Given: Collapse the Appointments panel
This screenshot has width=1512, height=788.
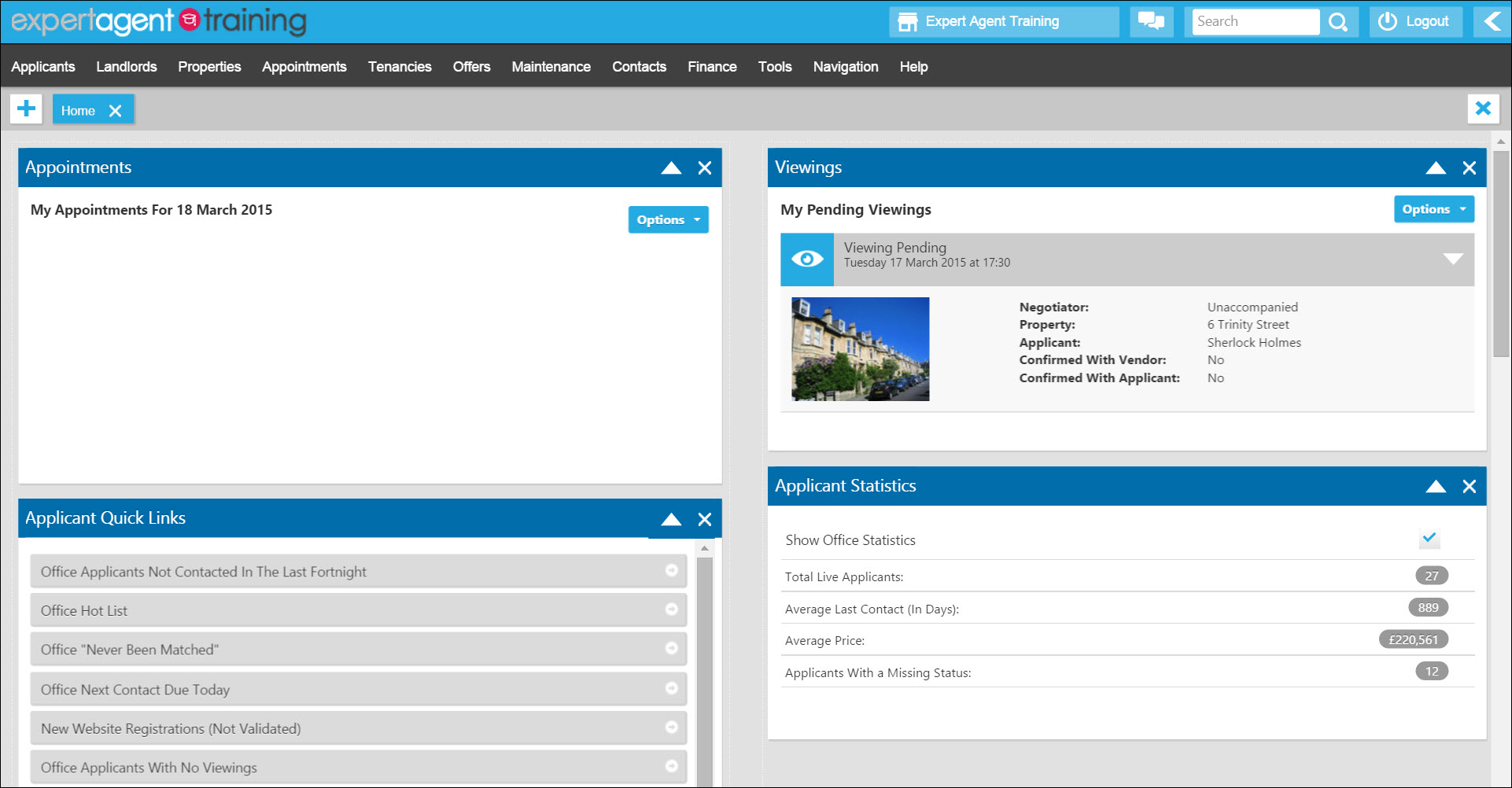Looking at the screenshot, I should pyautogui.click(x=671, y=168).
